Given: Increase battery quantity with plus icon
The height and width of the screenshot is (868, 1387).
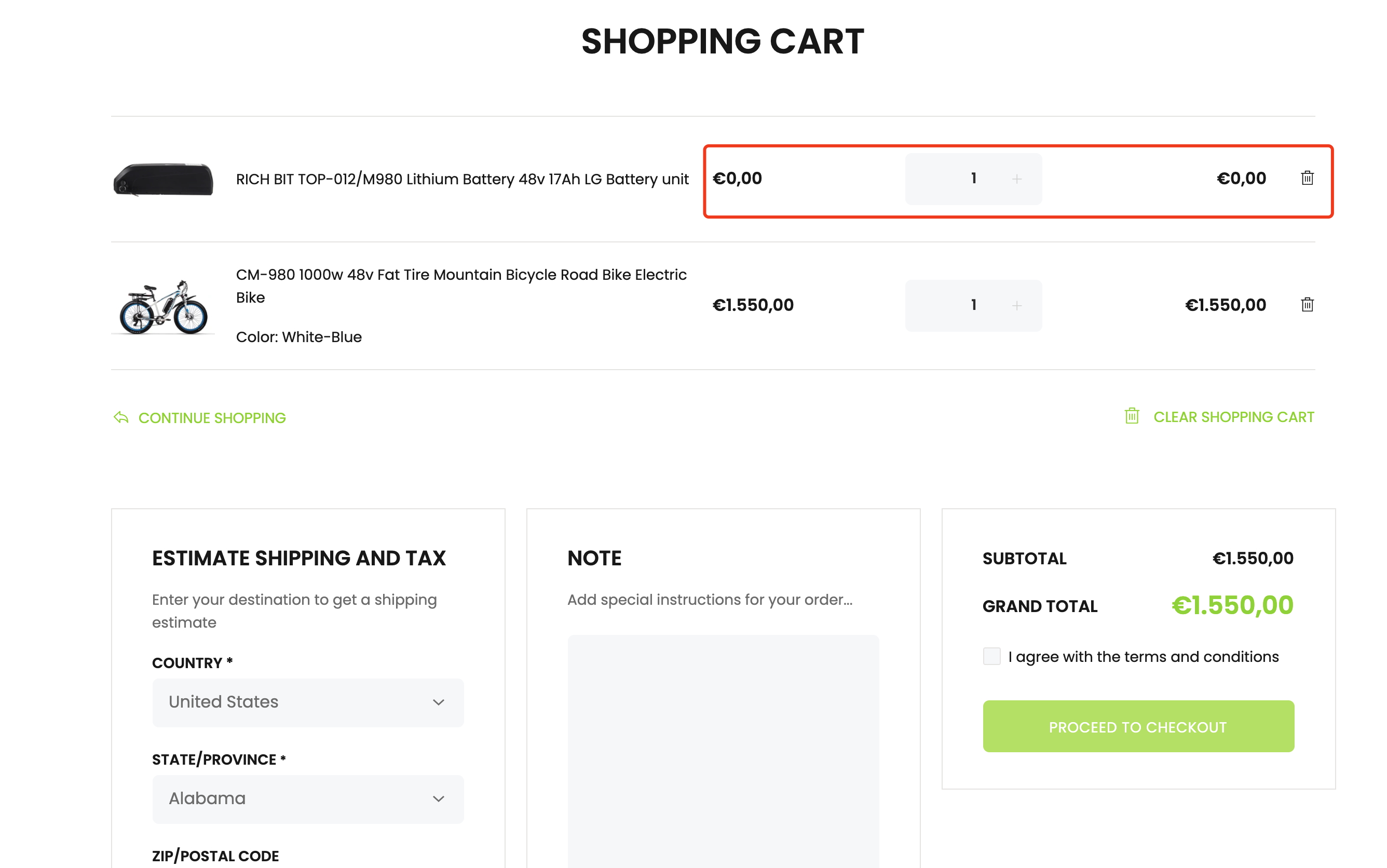Looking at the screenshot, I should tap(1016, 179).
